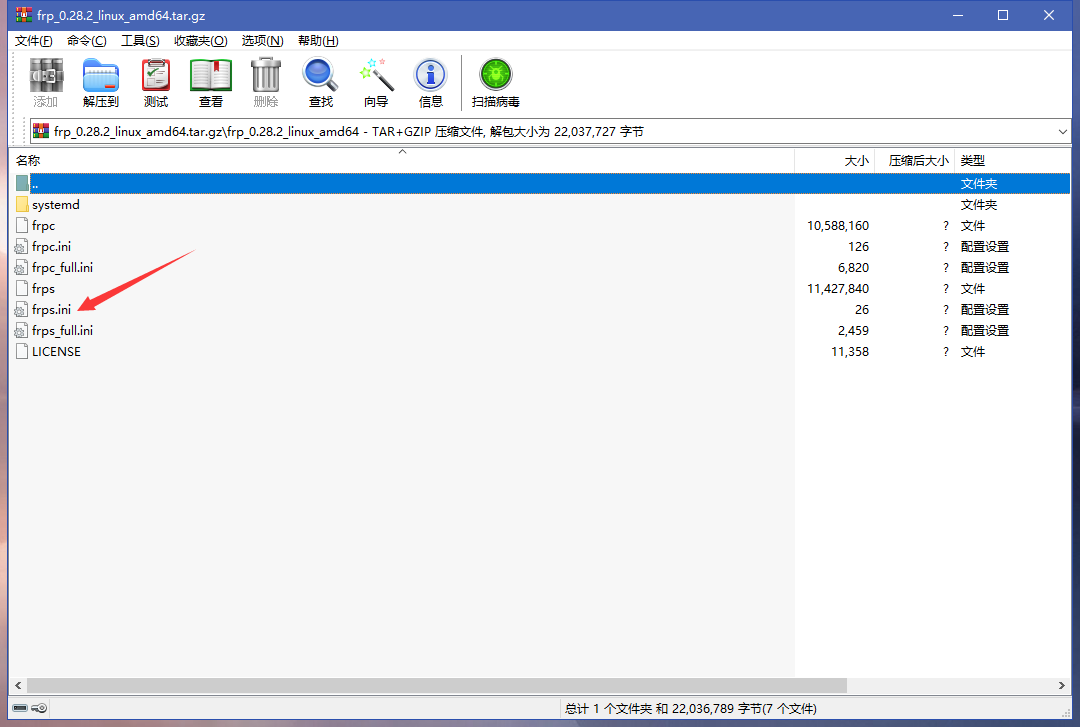1080x727 pixels.
Task: Select the systemd folder name
Action: [56, 205]
